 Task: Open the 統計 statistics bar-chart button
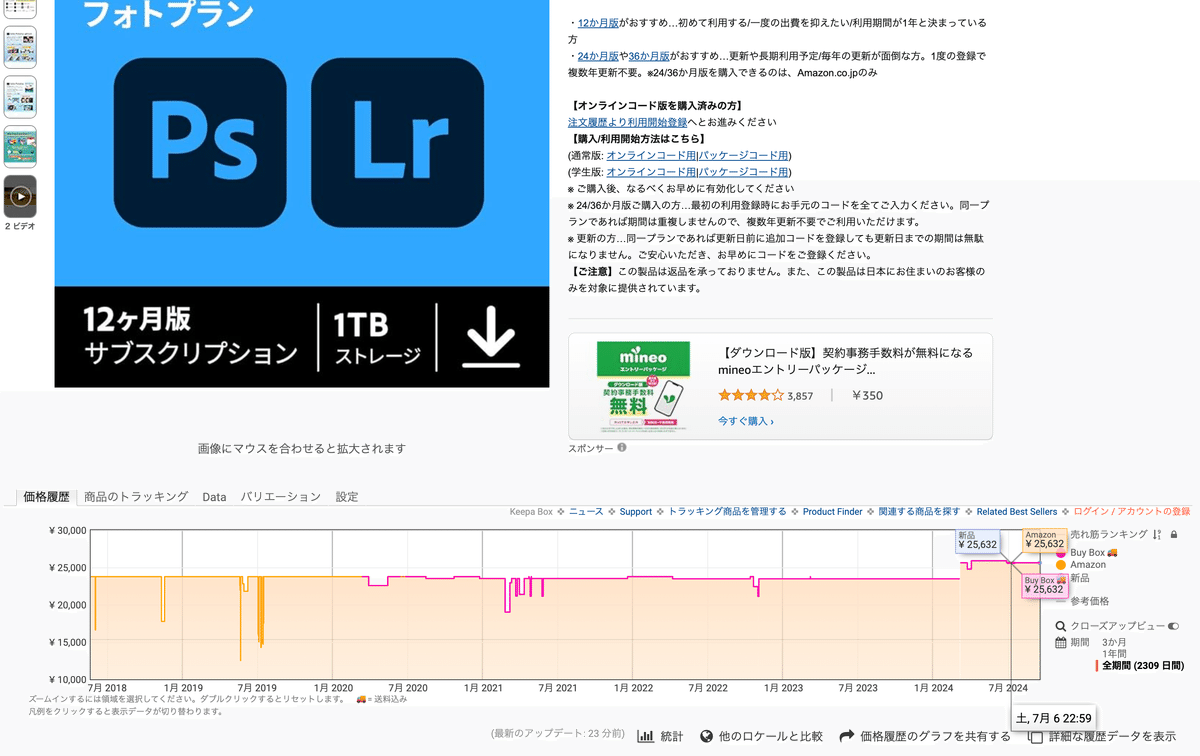tap(660, 736)
